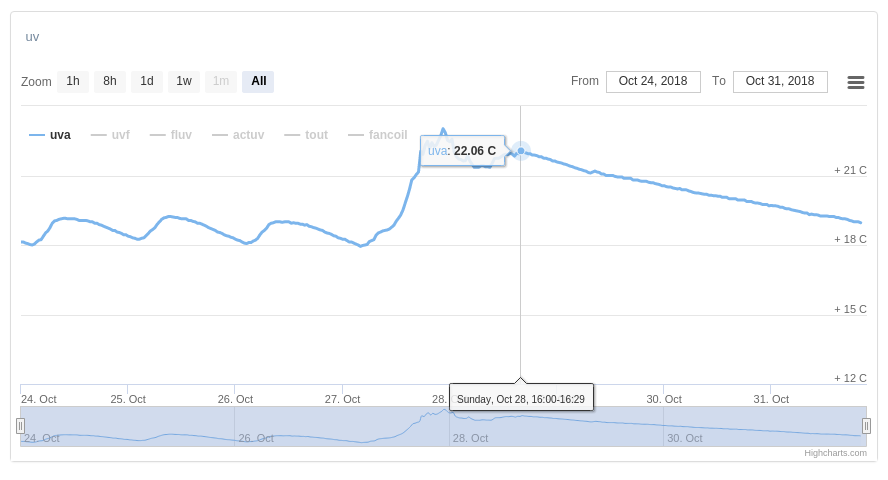
Task: Grab the left navigator handle
Action: pyautogui.click(x=20, y=426)
